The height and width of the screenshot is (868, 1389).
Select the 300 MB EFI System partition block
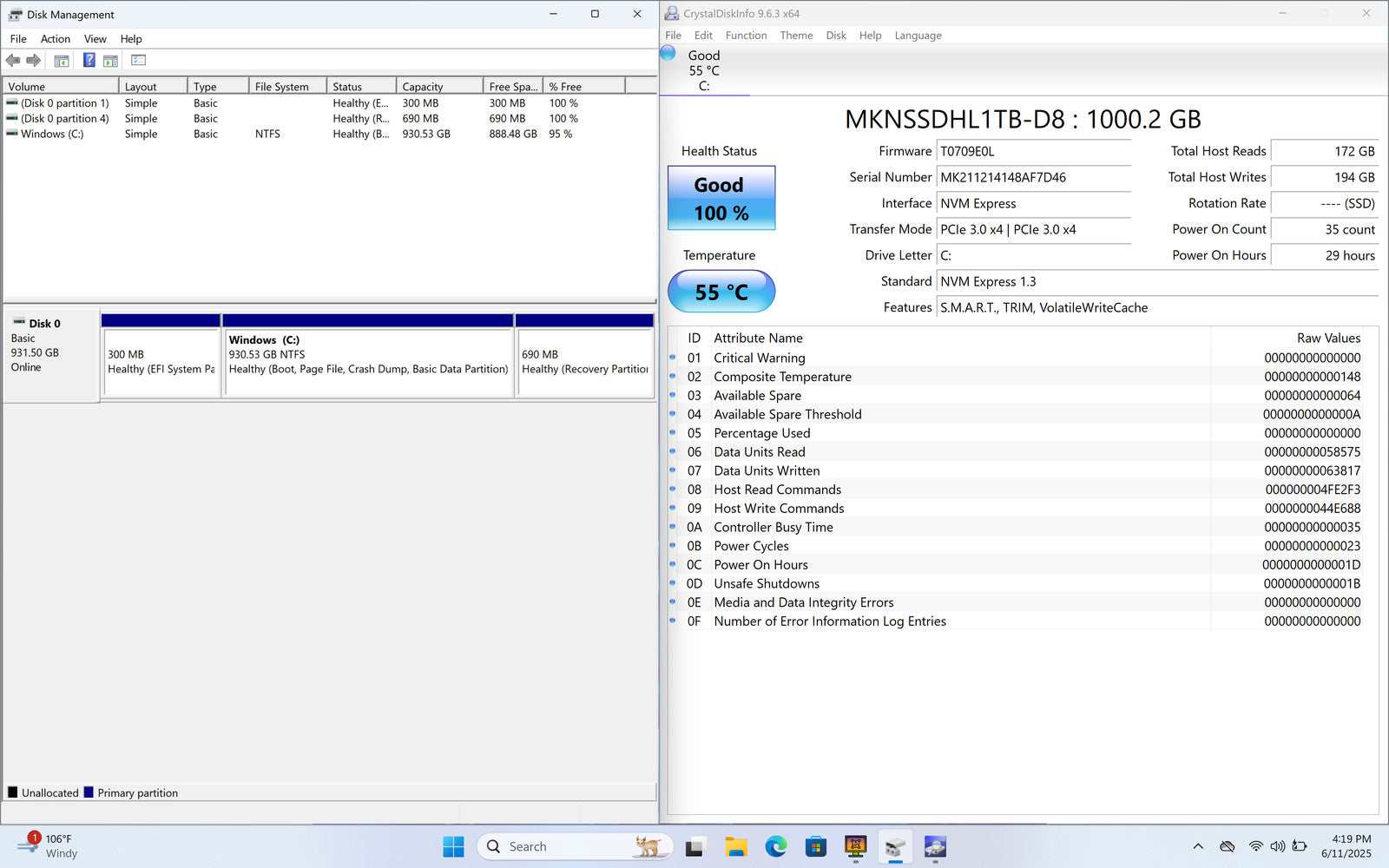click(x=161, y=362)
